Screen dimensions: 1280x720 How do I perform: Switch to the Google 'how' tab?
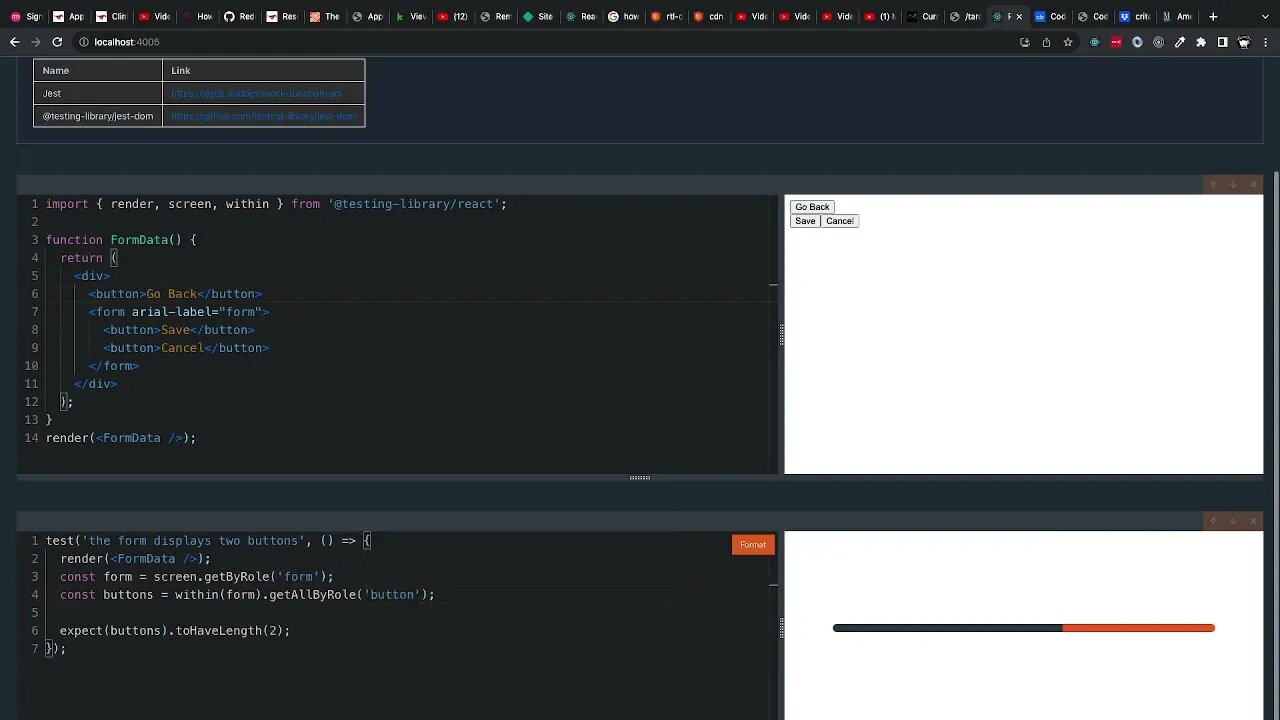[x=624, y=16]
